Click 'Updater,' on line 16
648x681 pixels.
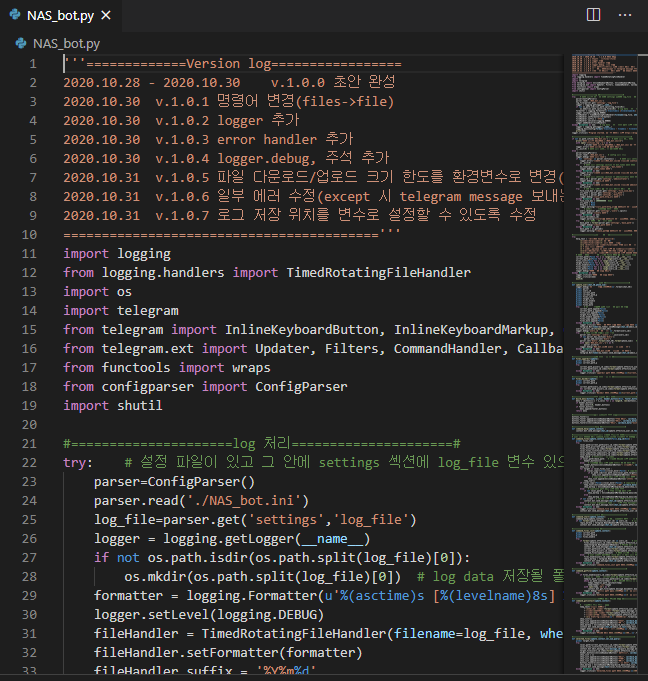point(285,349)
